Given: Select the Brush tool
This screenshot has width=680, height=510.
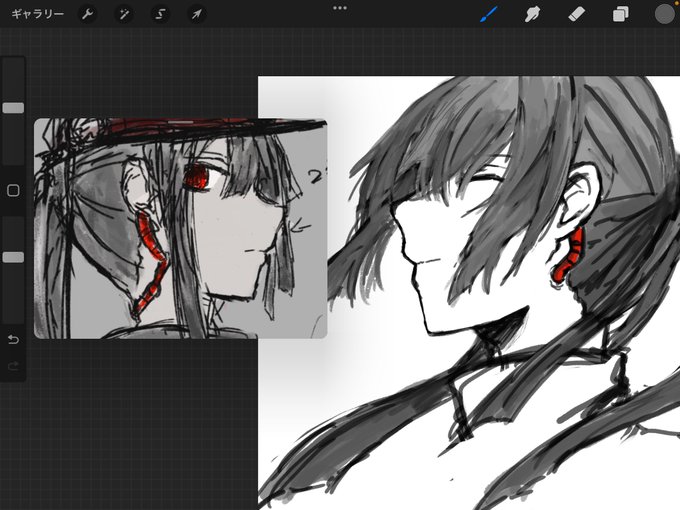Looking at the screenshot, I should [x=489, y=14].
